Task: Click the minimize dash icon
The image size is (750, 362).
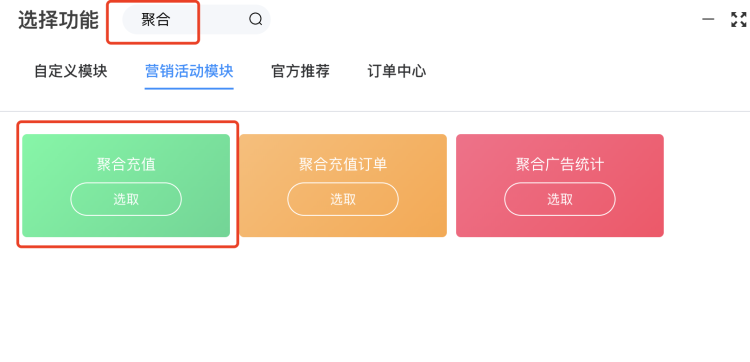Action: (708, 20)
